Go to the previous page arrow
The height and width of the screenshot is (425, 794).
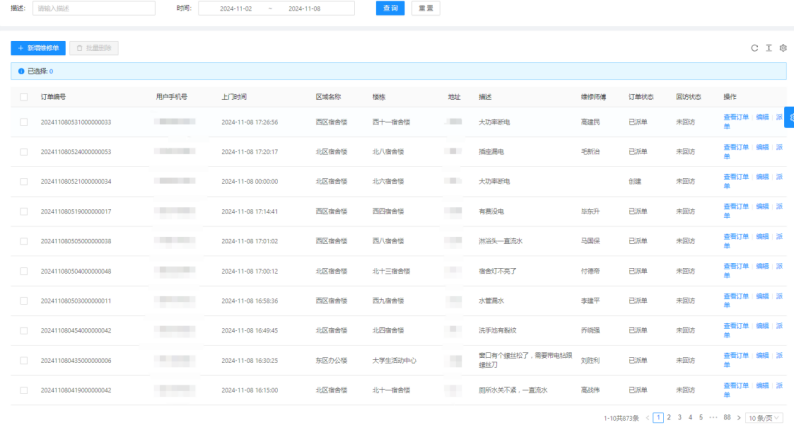click(646, 417)
